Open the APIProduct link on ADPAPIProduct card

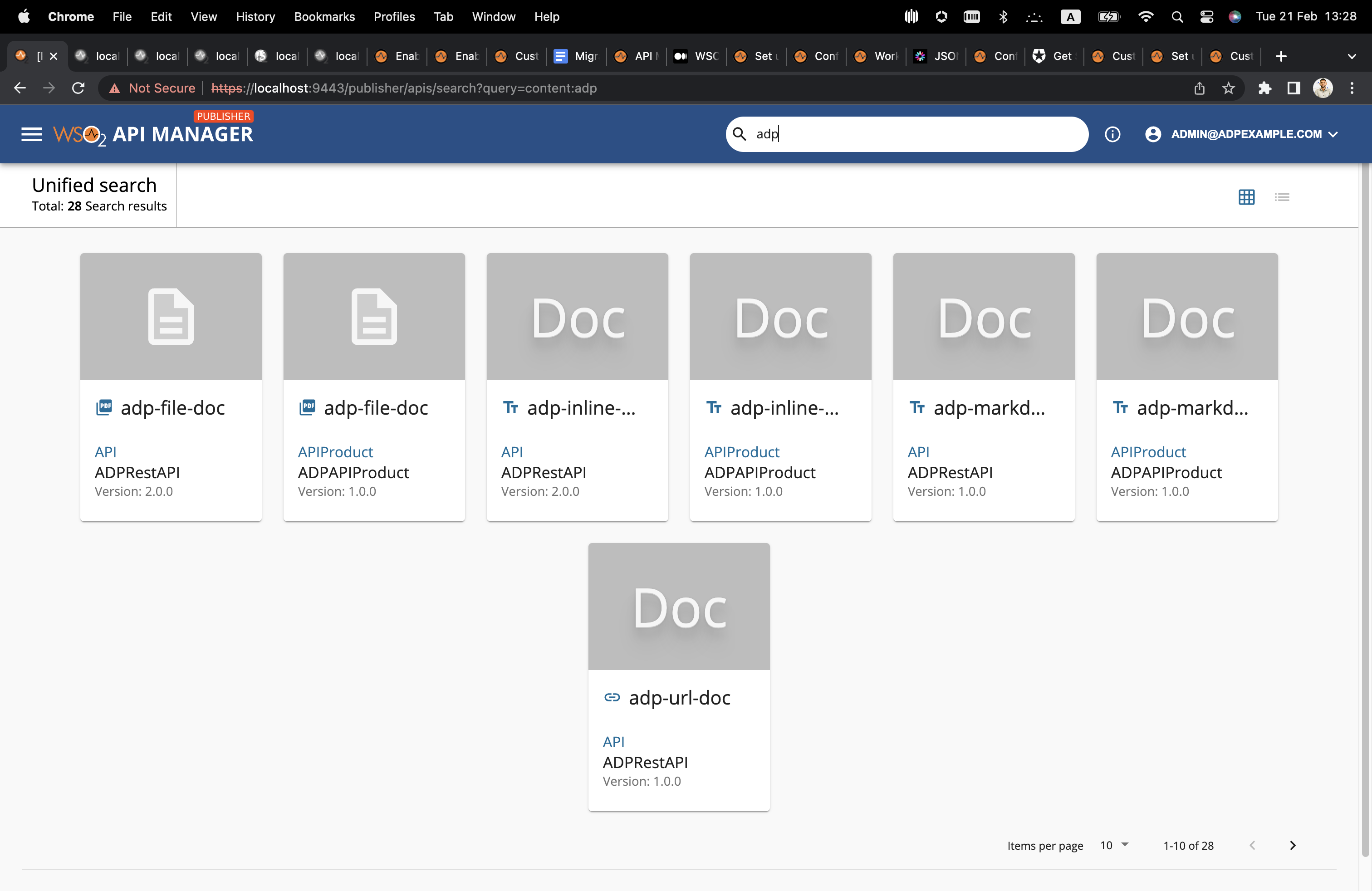tap(335, 452)
